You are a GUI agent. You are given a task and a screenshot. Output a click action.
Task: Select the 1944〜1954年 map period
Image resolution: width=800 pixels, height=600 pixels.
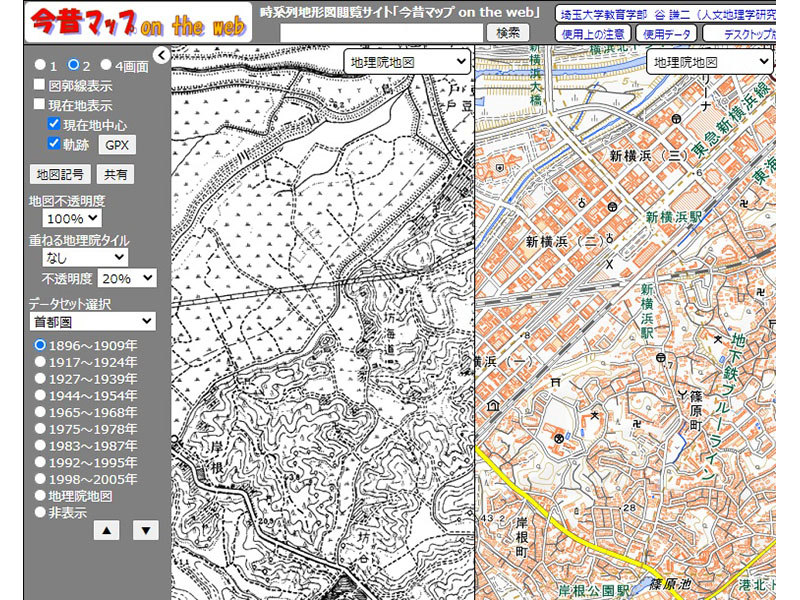pos(41,395)
